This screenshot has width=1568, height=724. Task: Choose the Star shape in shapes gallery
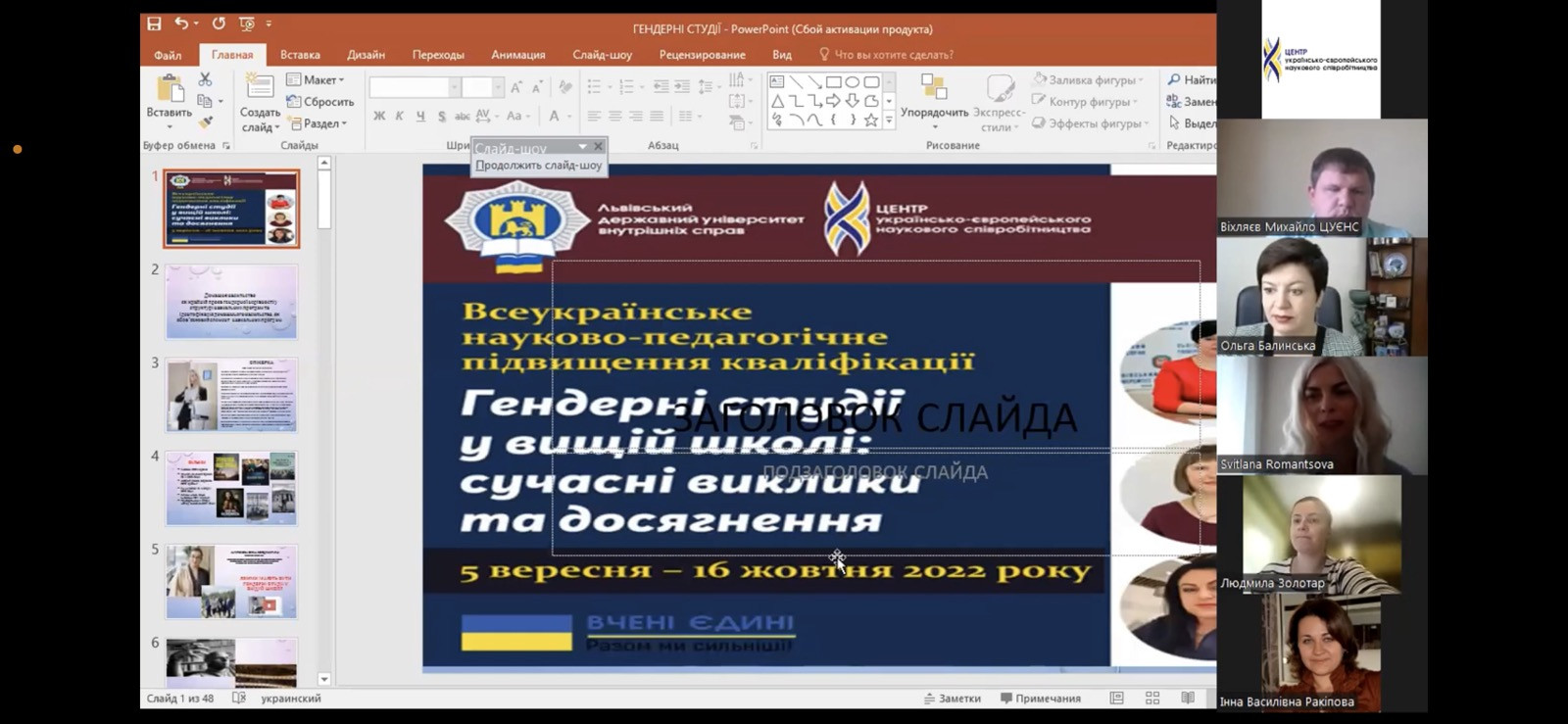point(870,120)
